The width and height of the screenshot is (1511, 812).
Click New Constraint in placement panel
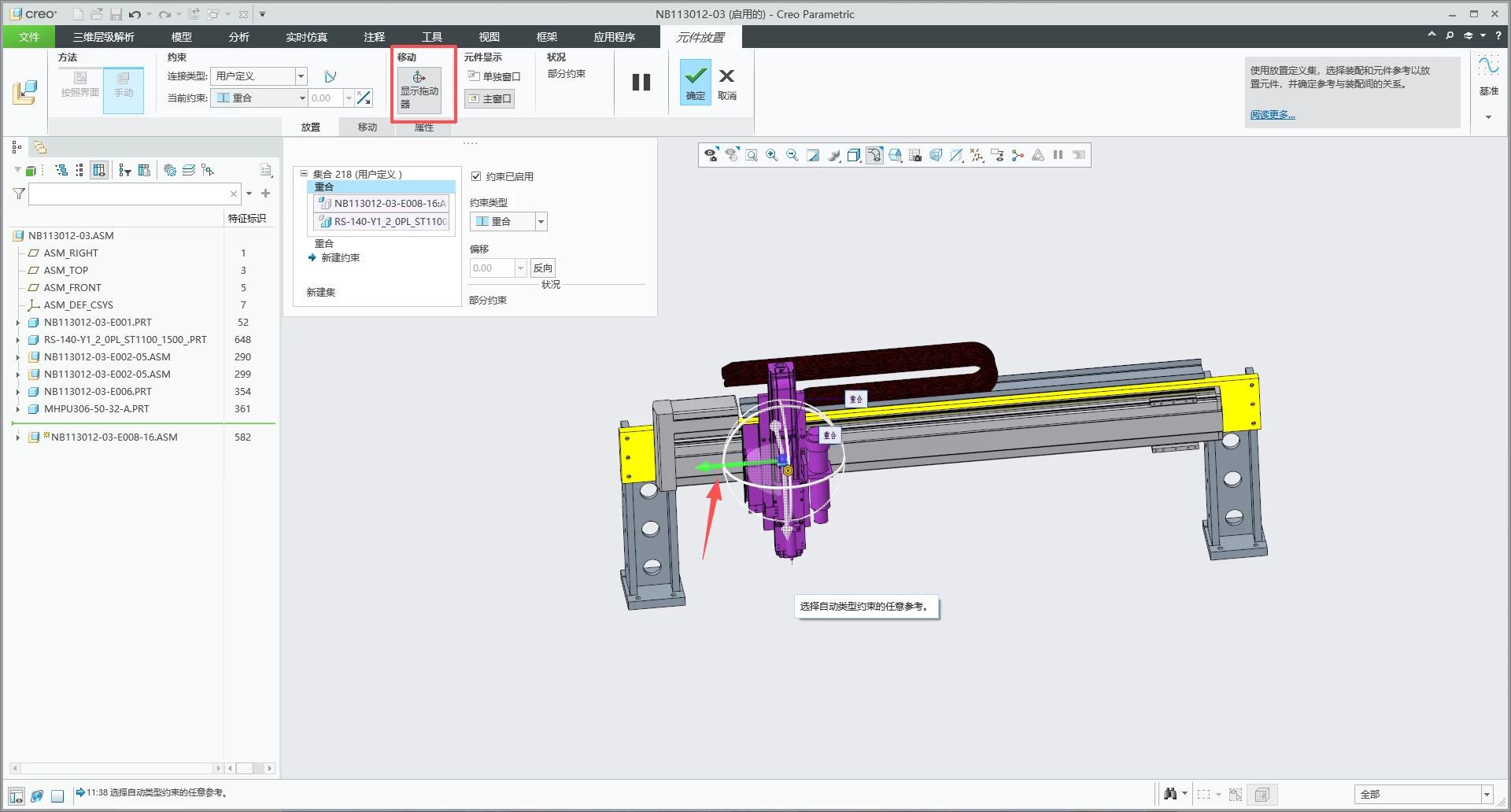click(x=340, y=258)
